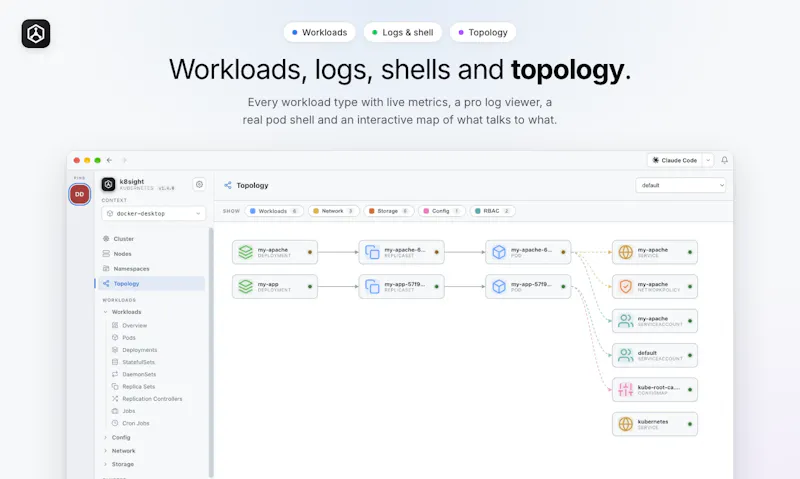Toggle the RBAC filter chip
This screenshot has width=800, height=479.
tap(492, 211)
